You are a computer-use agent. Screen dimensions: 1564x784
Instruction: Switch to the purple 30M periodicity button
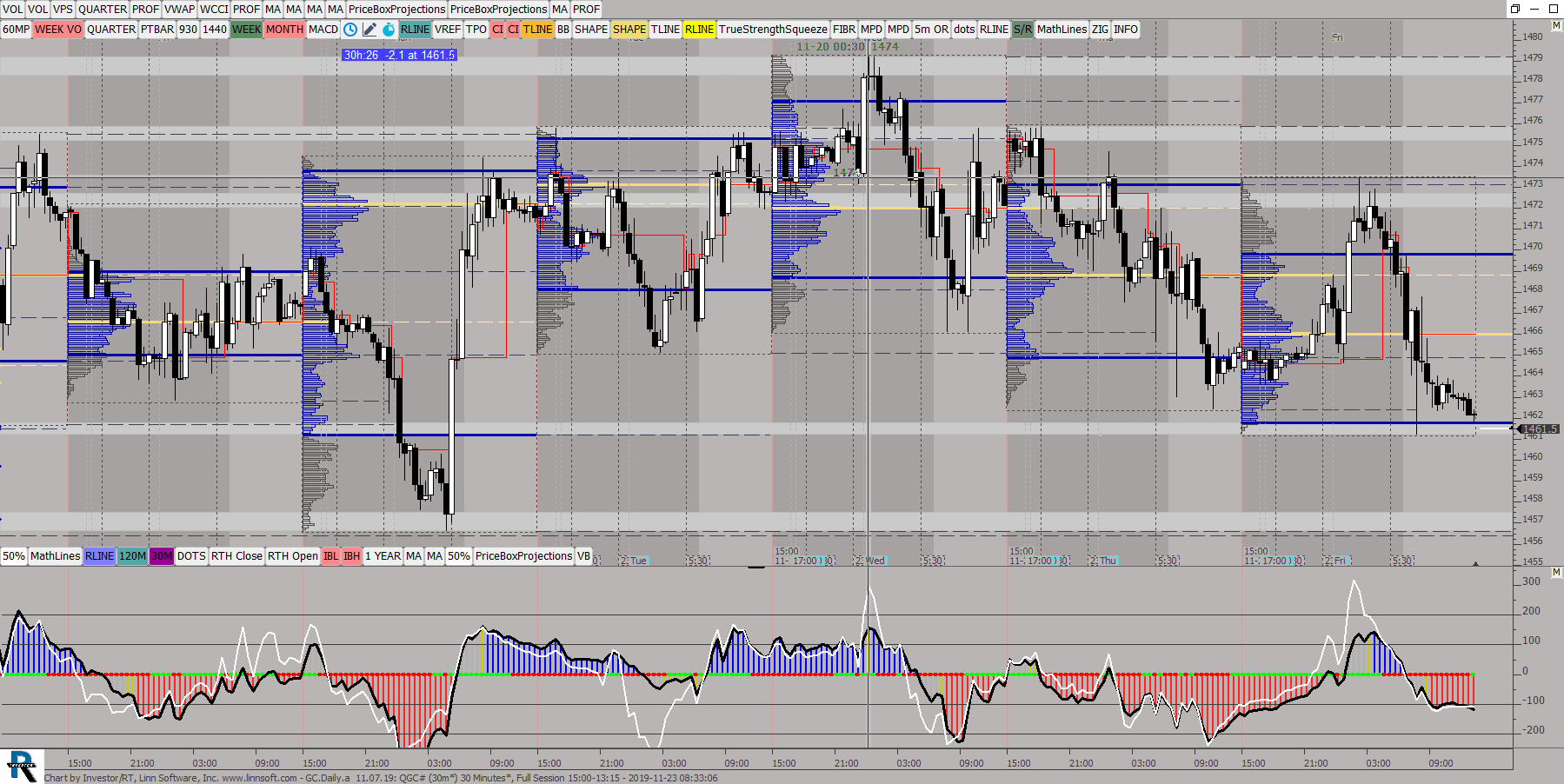(162, 556)
